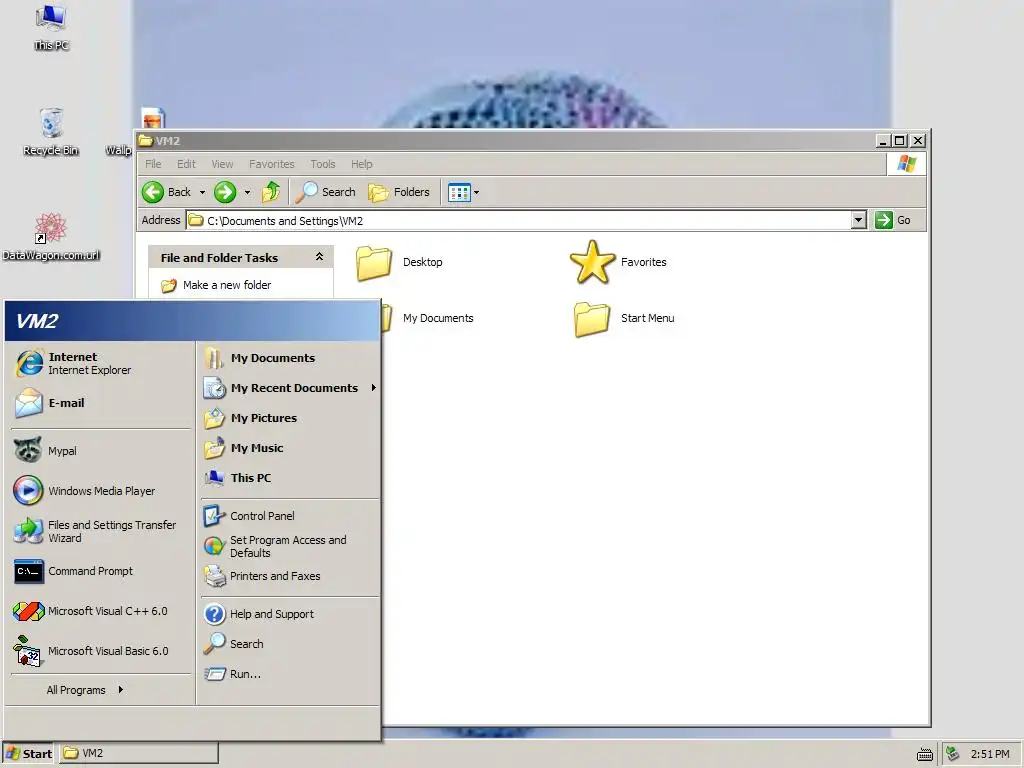Select the Recycle Bin desktop icon

[51, 133]
